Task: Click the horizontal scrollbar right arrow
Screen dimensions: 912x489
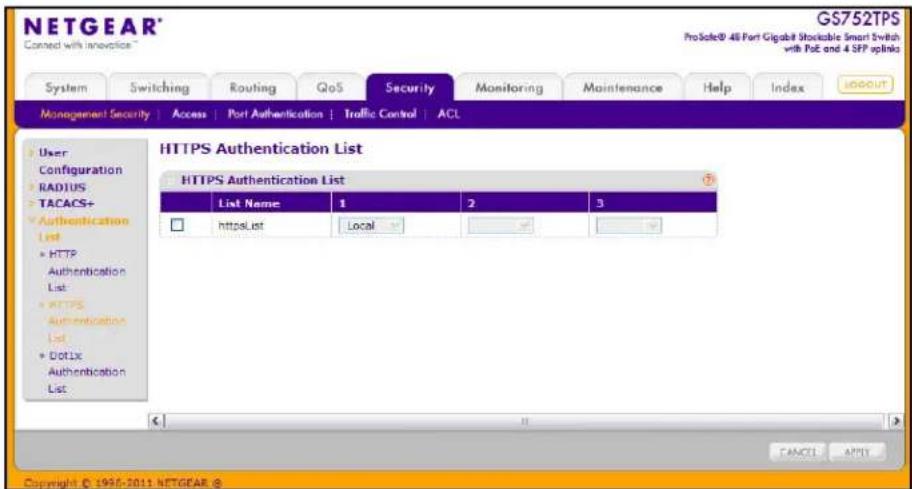Action: click(896, 420)
